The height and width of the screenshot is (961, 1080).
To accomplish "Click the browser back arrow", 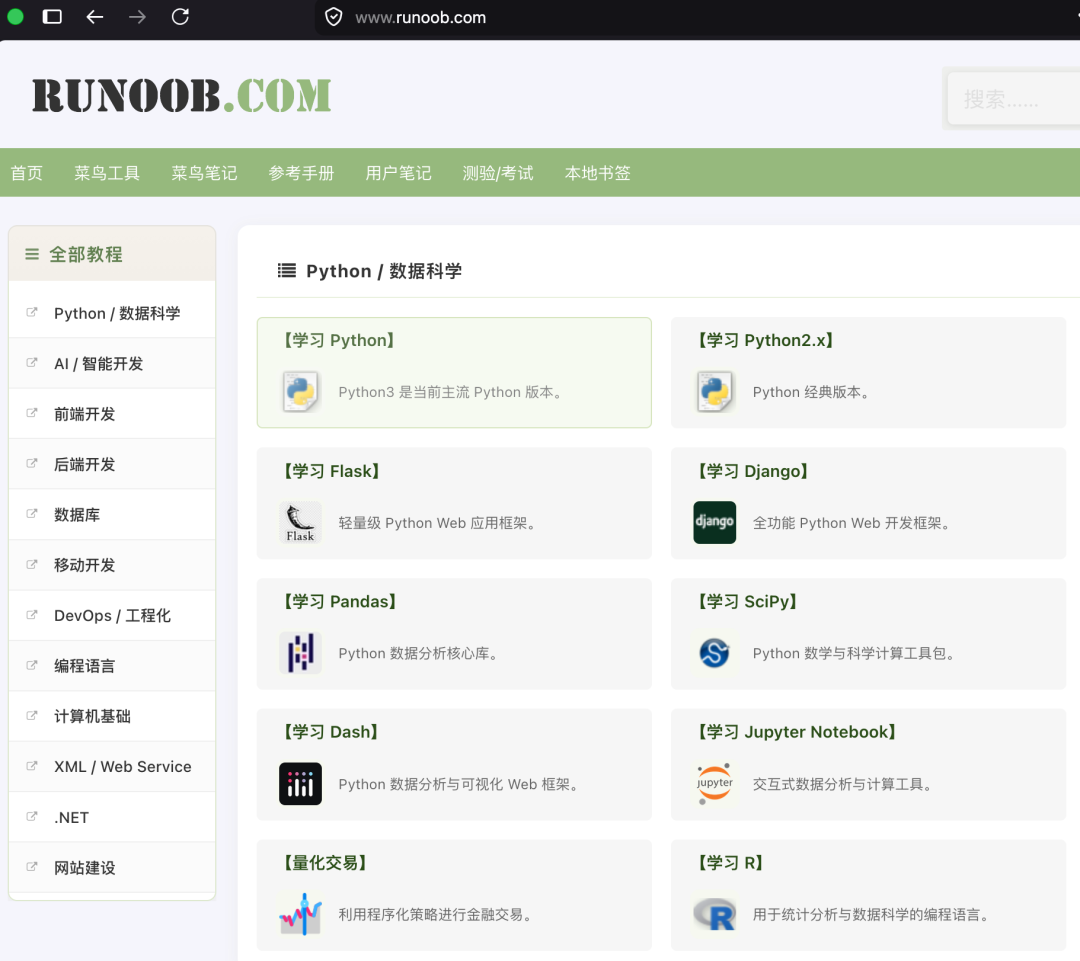I will click(x=94, y=17).
